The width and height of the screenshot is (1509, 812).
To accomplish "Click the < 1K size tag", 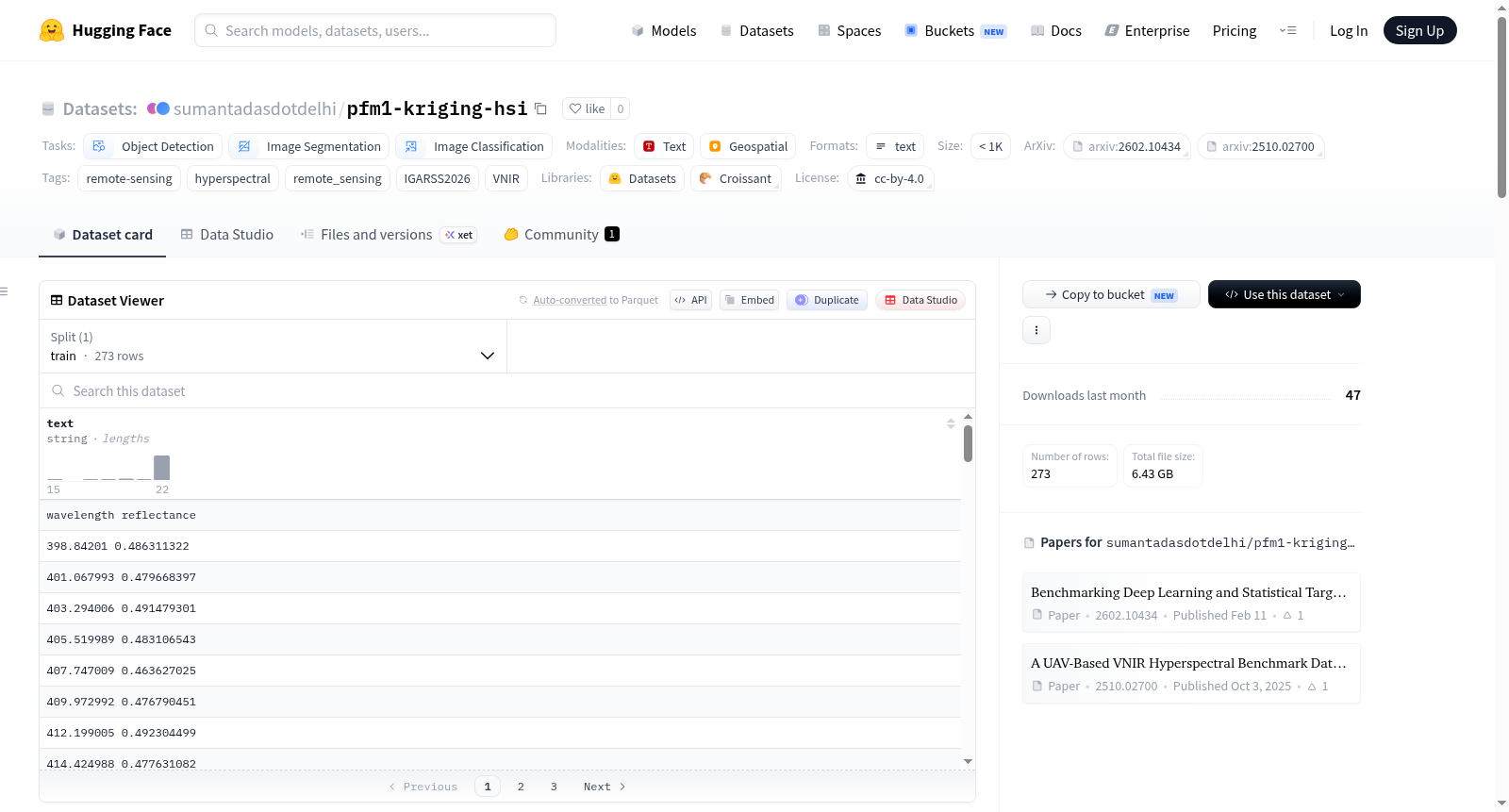I will pos(990,146).
